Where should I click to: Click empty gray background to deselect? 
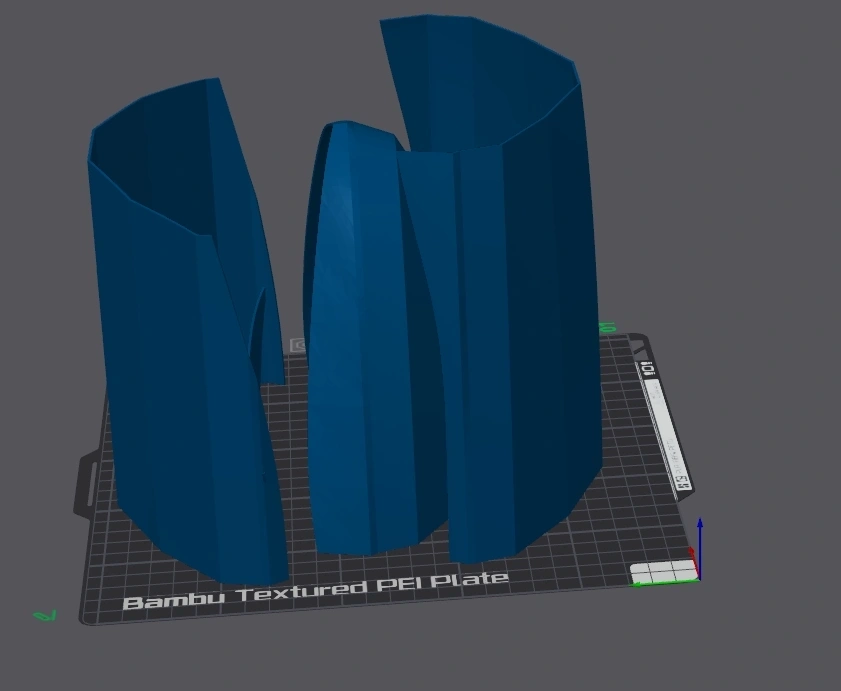pyautogui.click(x=740, y=200)
